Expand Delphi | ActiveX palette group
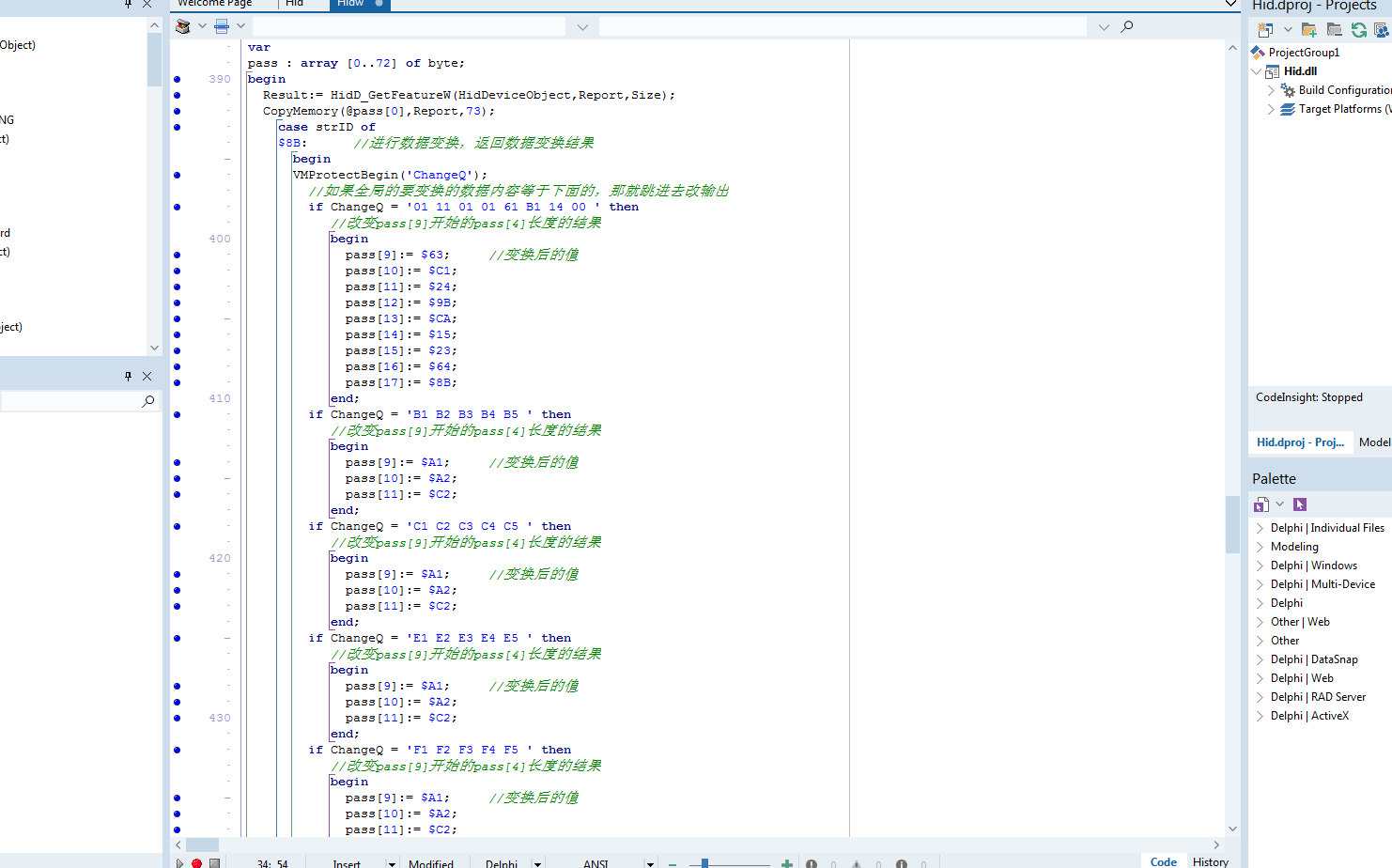Screen dimensions: 1392x868 tap(1261, 716)
